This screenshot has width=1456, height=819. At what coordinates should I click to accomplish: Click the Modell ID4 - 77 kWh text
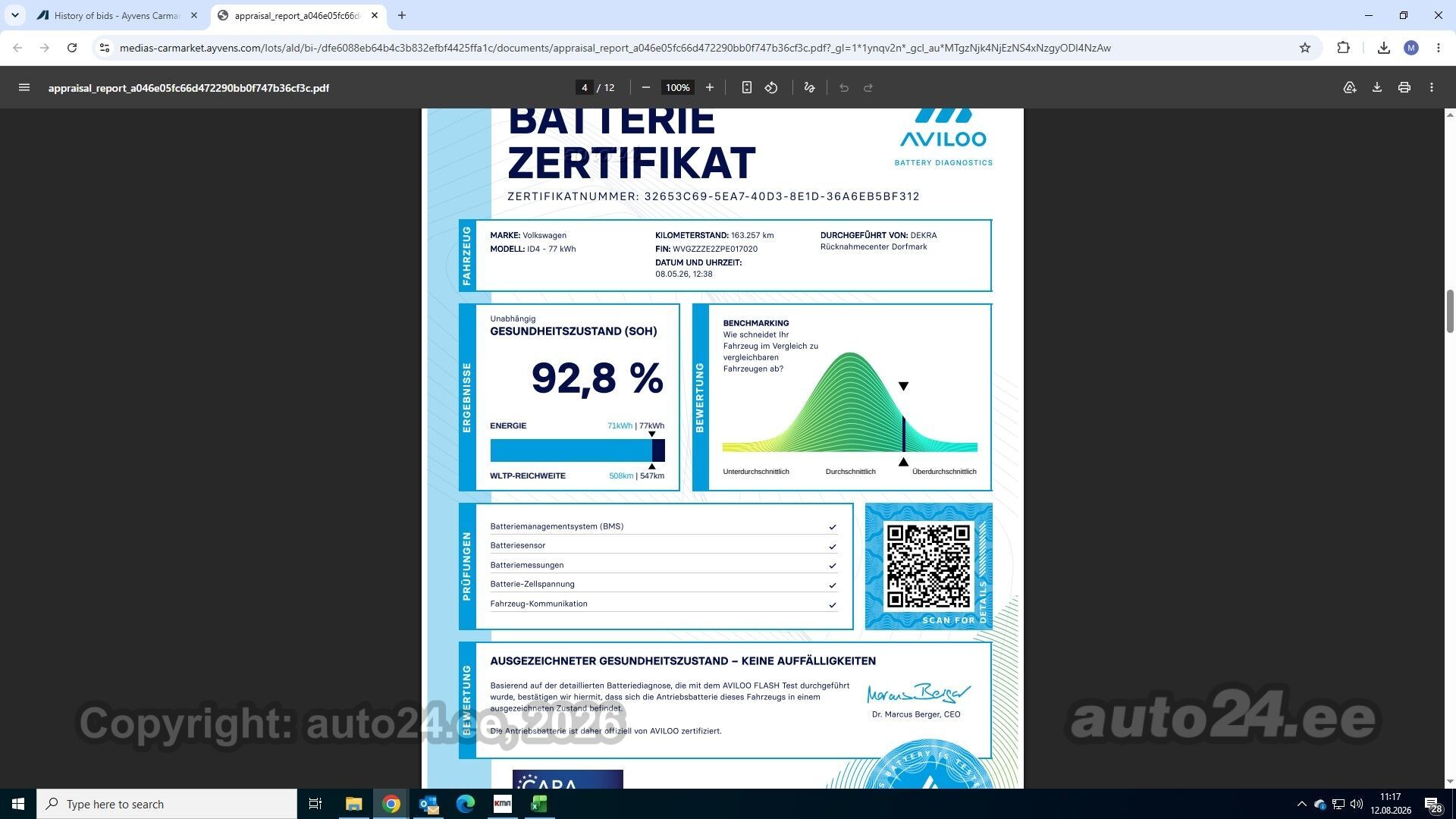point(532,249)
